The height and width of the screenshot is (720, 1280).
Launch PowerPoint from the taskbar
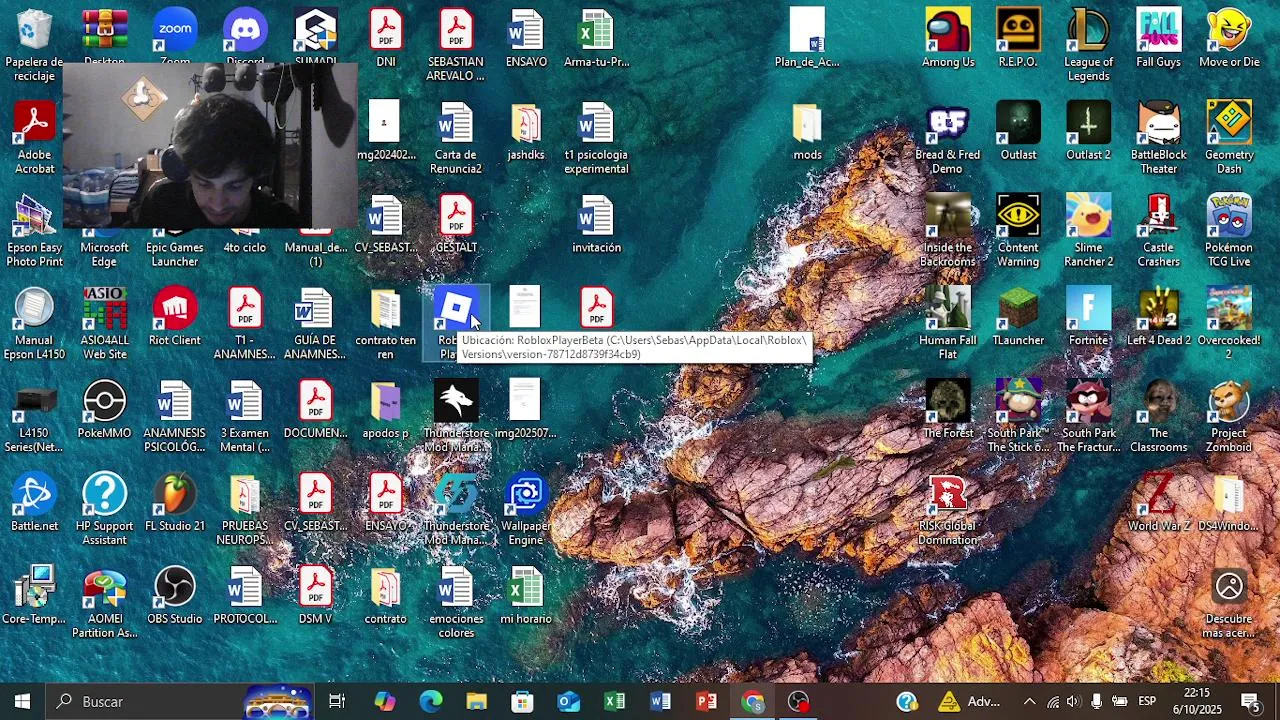[706, 701]
